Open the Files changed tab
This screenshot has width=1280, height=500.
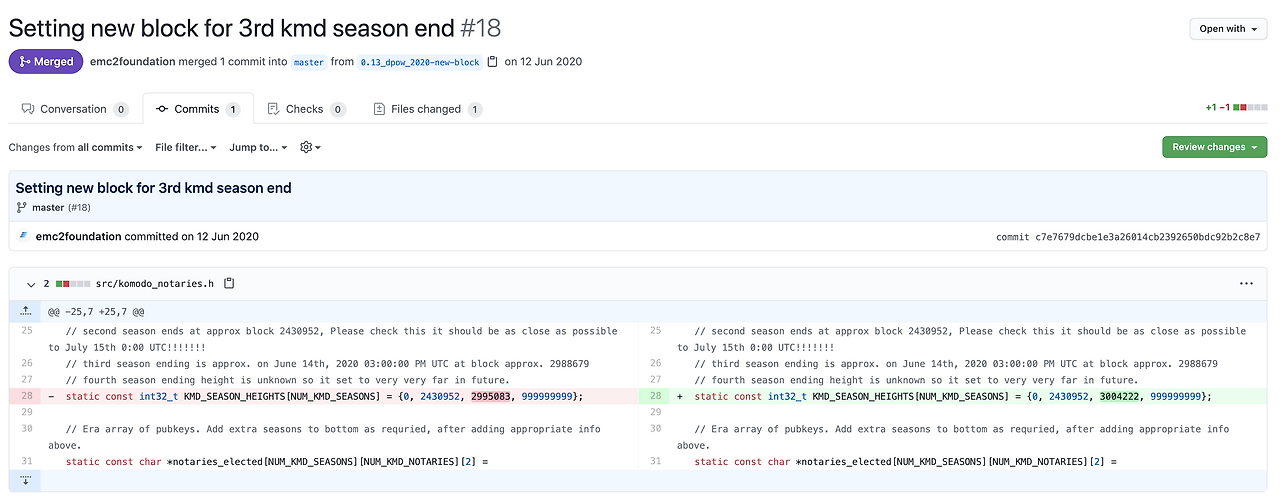tap(427, 109)
